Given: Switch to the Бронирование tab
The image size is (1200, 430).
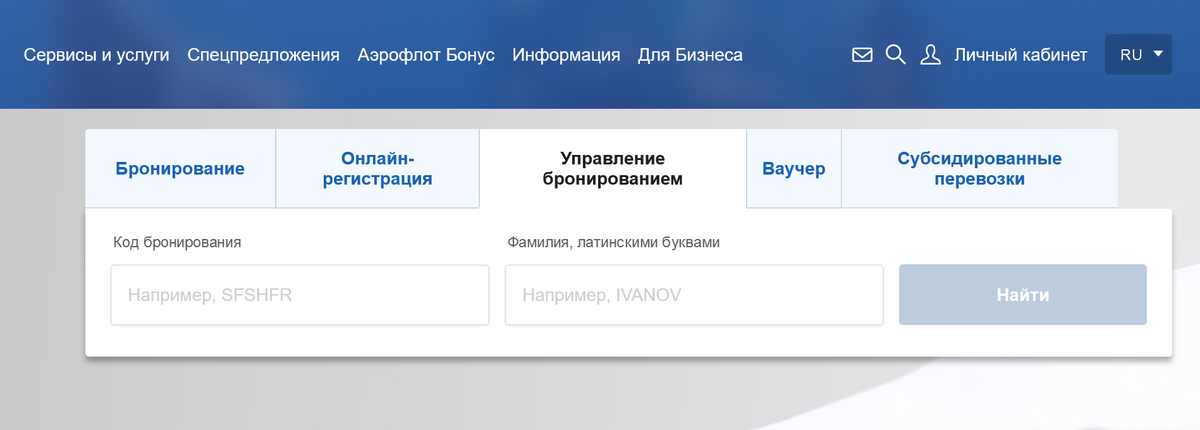Looking at the screenshot, I should click(180, 169).
